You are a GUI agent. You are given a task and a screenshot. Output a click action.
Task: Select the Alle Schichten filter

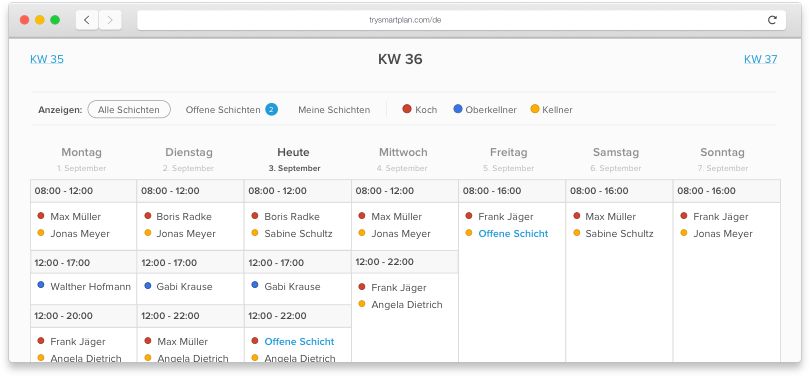129,109
